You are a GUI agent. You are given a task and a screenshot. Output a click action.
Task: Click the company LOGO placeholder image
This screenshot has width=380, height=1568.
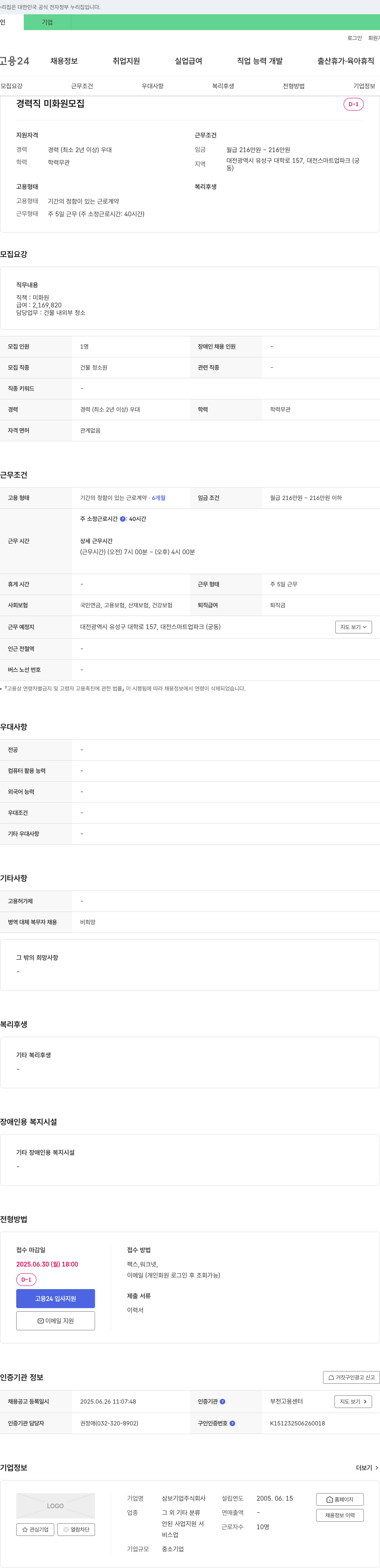tap(55, 1505)
